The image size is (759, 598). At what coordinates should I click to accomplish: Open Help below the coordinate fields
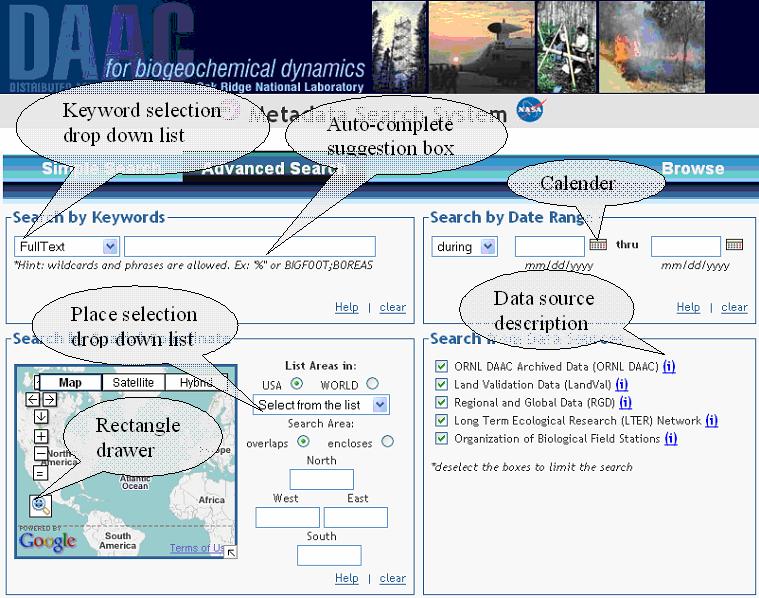(347, 578)
